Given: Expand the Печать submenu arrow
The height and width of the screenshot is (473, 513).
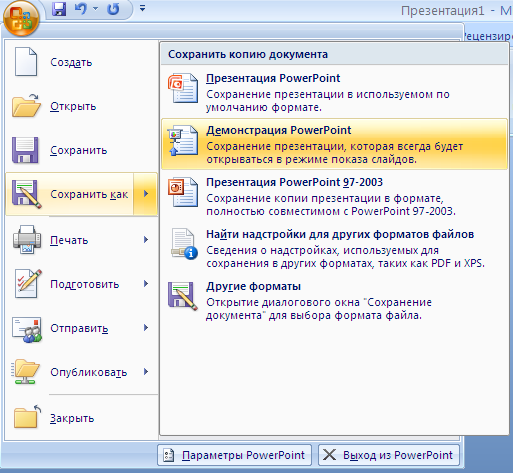Looking at the screenshot, I should coord(146,240).
